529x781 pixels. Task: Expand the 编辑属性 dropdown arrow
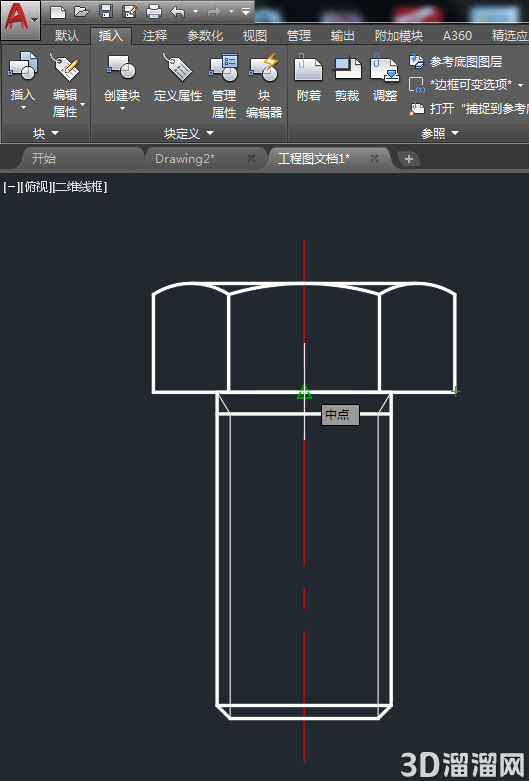(x=83, y=105)
